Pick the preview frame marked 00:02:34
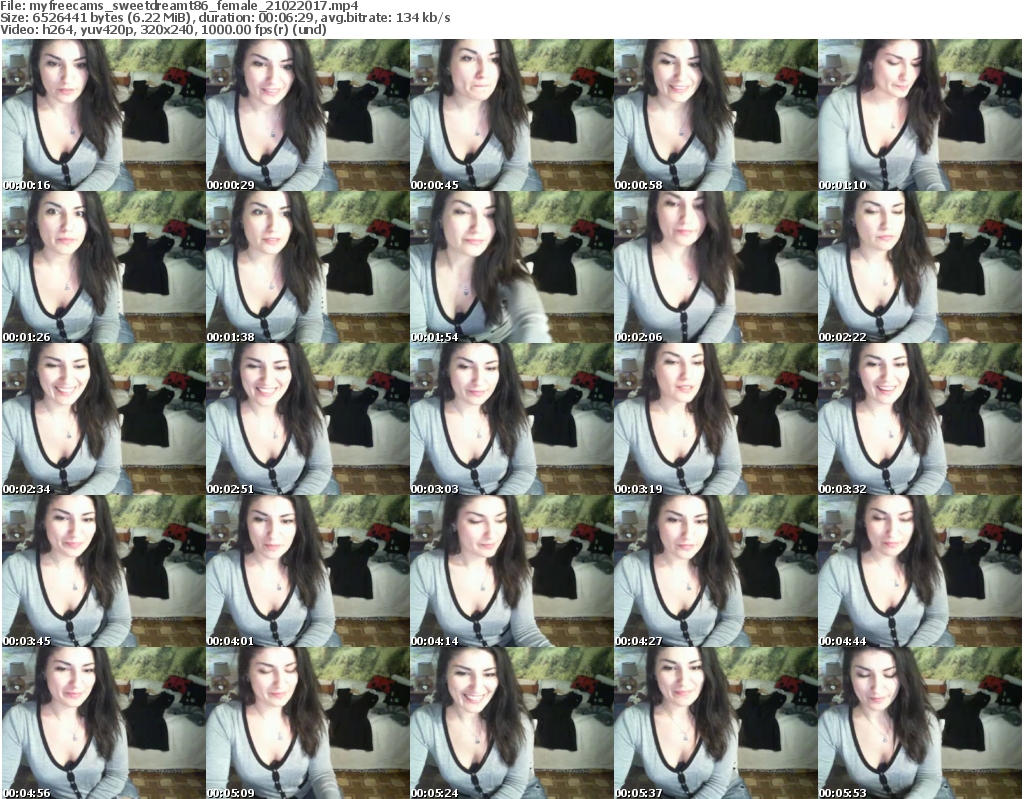 (x=103, y=419)
